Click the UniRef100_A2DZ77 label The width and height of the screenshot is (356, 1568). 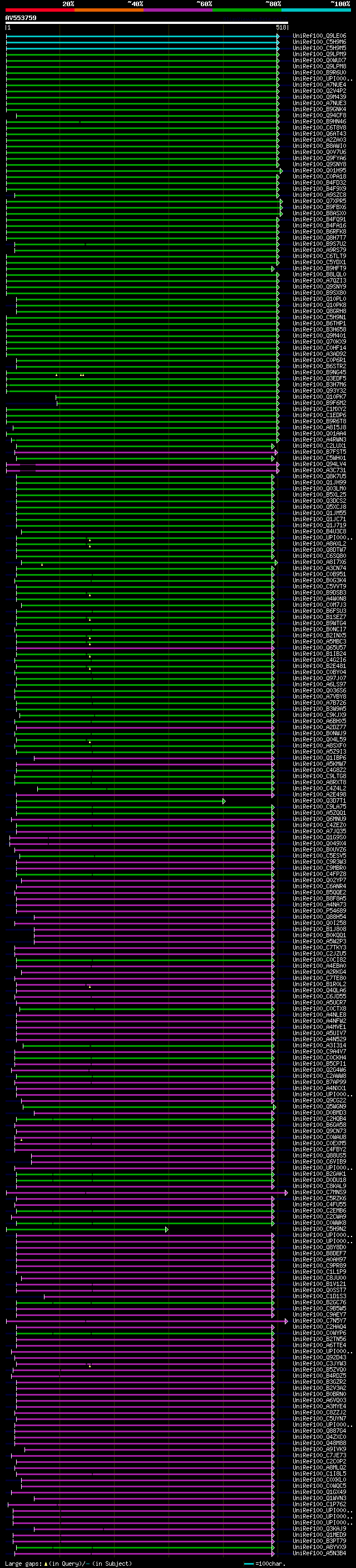[x=319, y=728]
